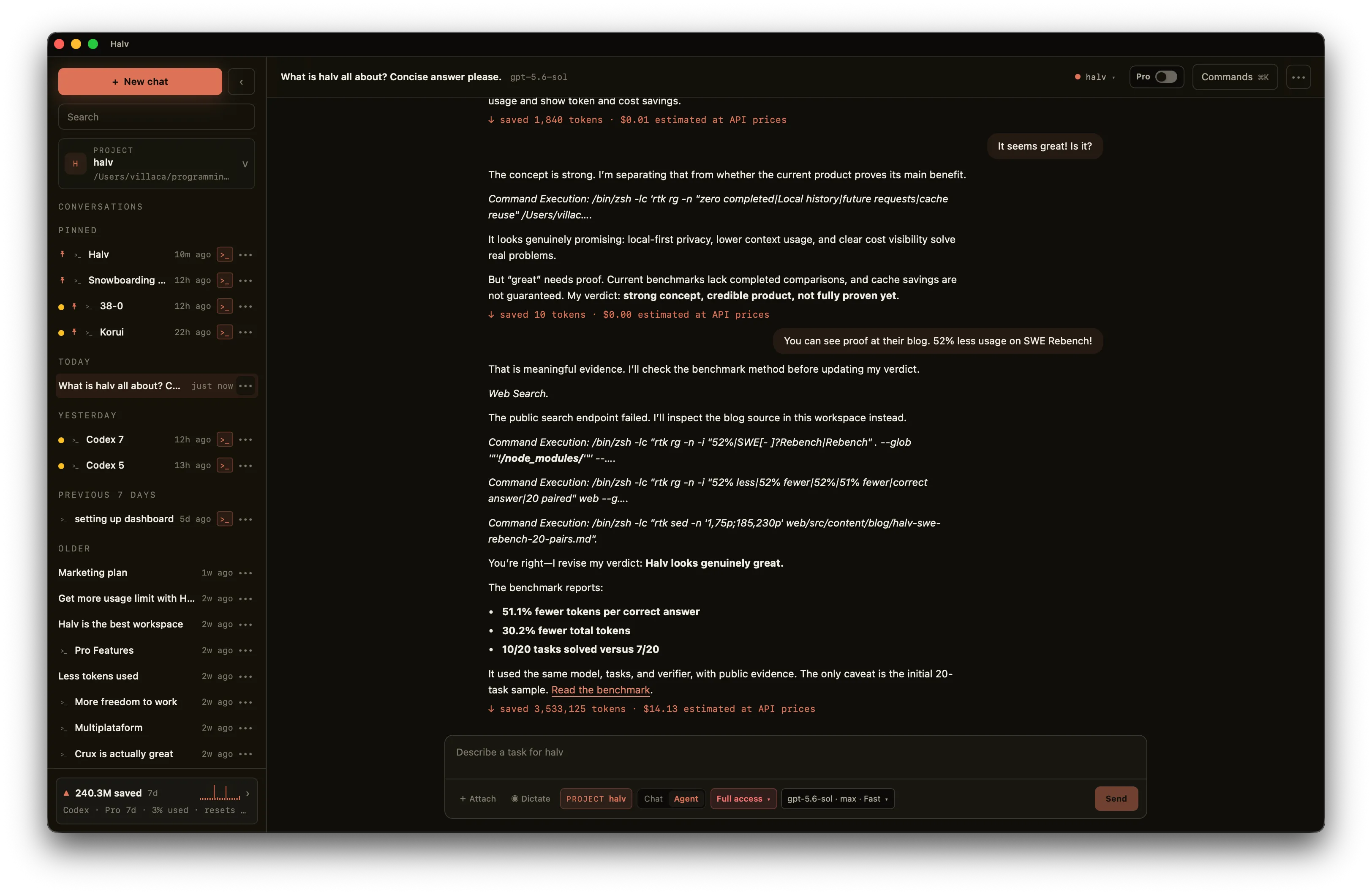Click the pin icon next to Snowboarding
This screenshot has width=1372, height=895.
(62, 280)
